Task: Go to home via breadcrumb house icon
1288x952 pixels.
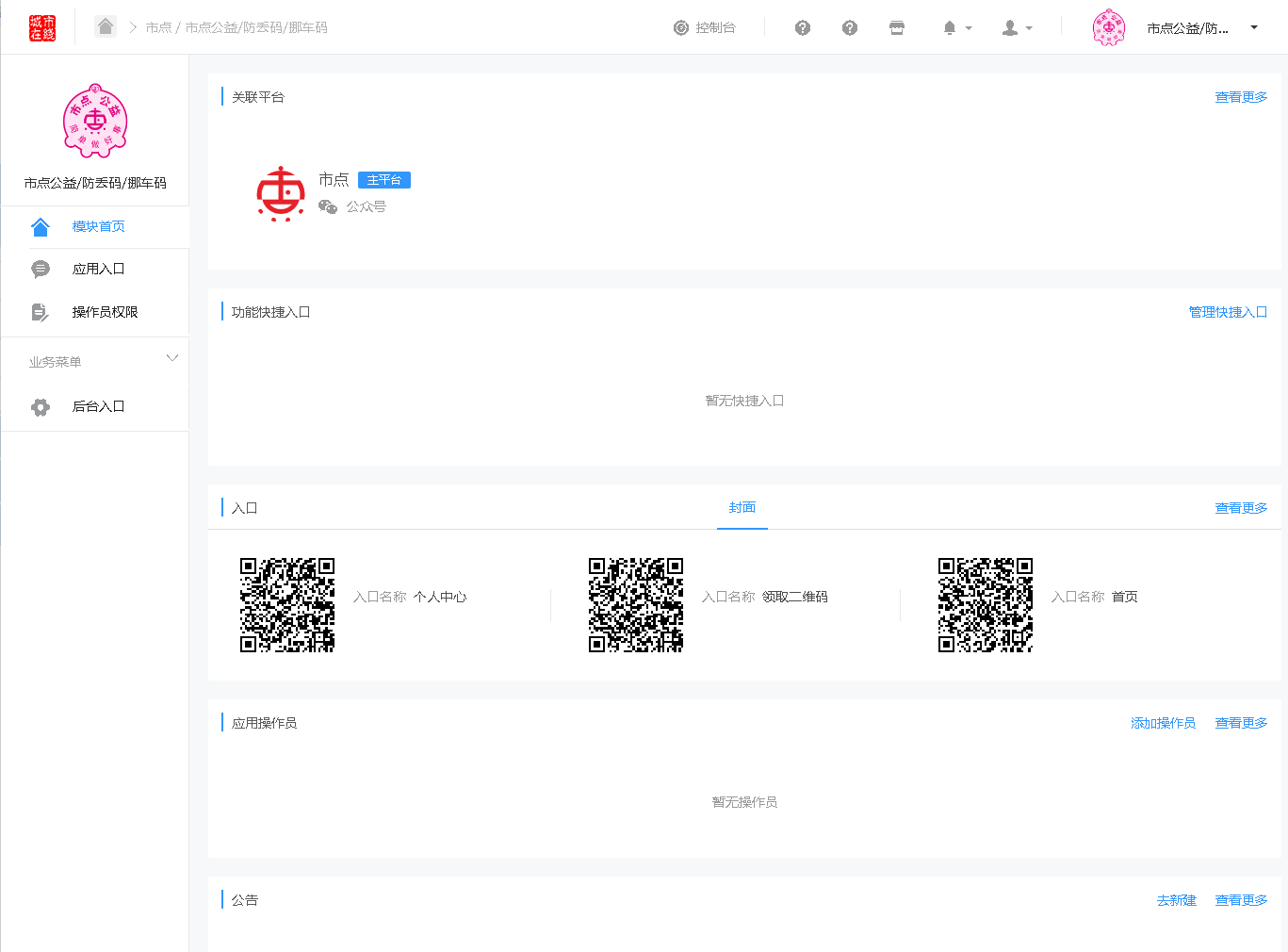Action: pos(106,26)
